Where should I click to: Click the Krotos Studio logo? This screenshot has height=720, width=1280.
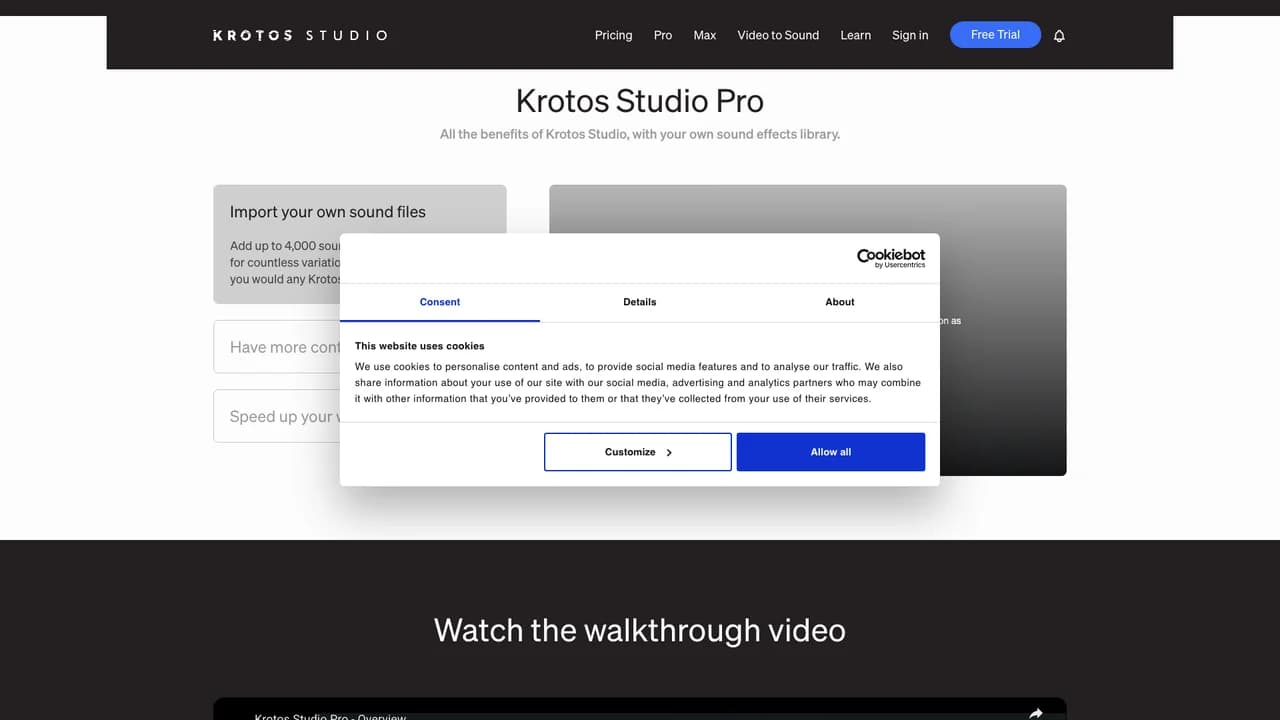coord(300,35)
